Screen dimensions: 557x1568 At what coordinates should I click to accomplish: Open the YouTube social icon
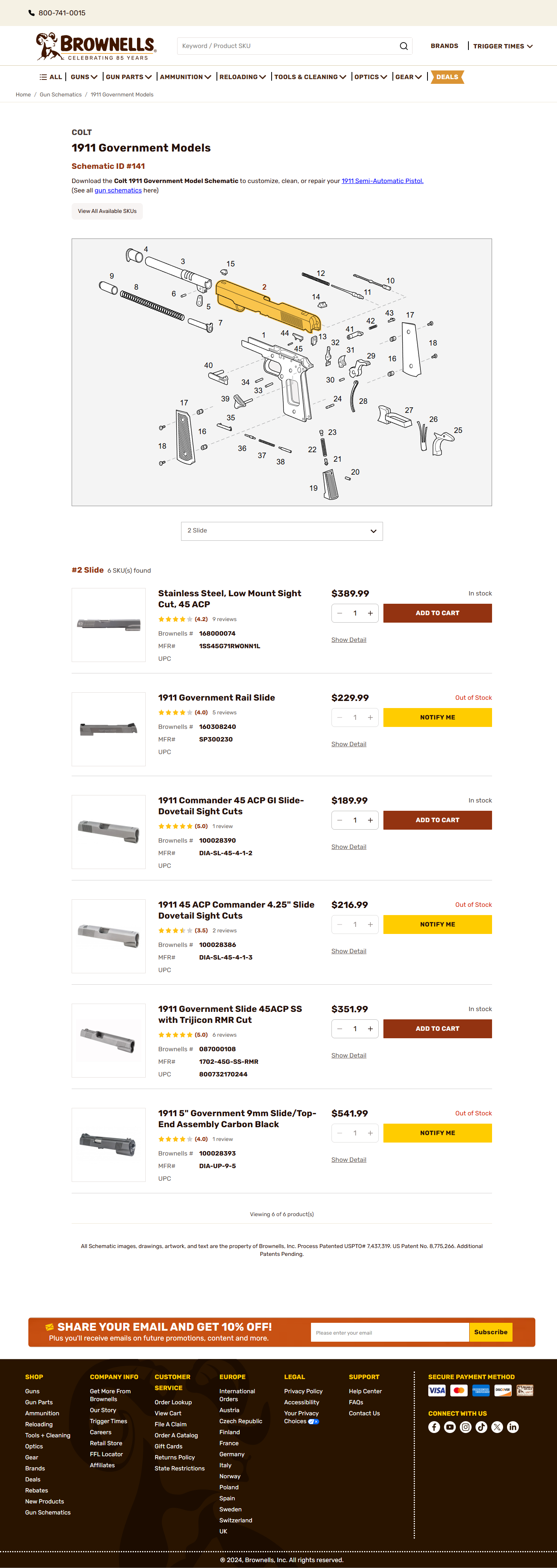coord(450,1427)
